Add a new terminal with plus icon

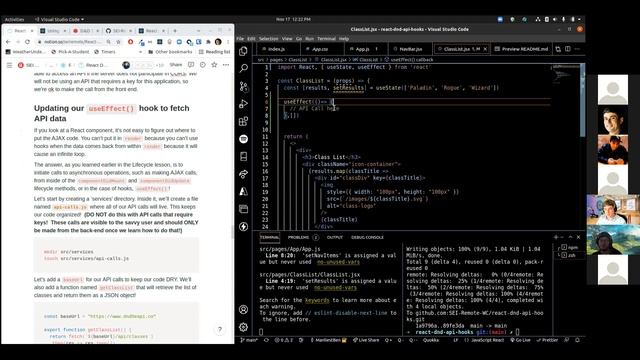tap(556, 237)
